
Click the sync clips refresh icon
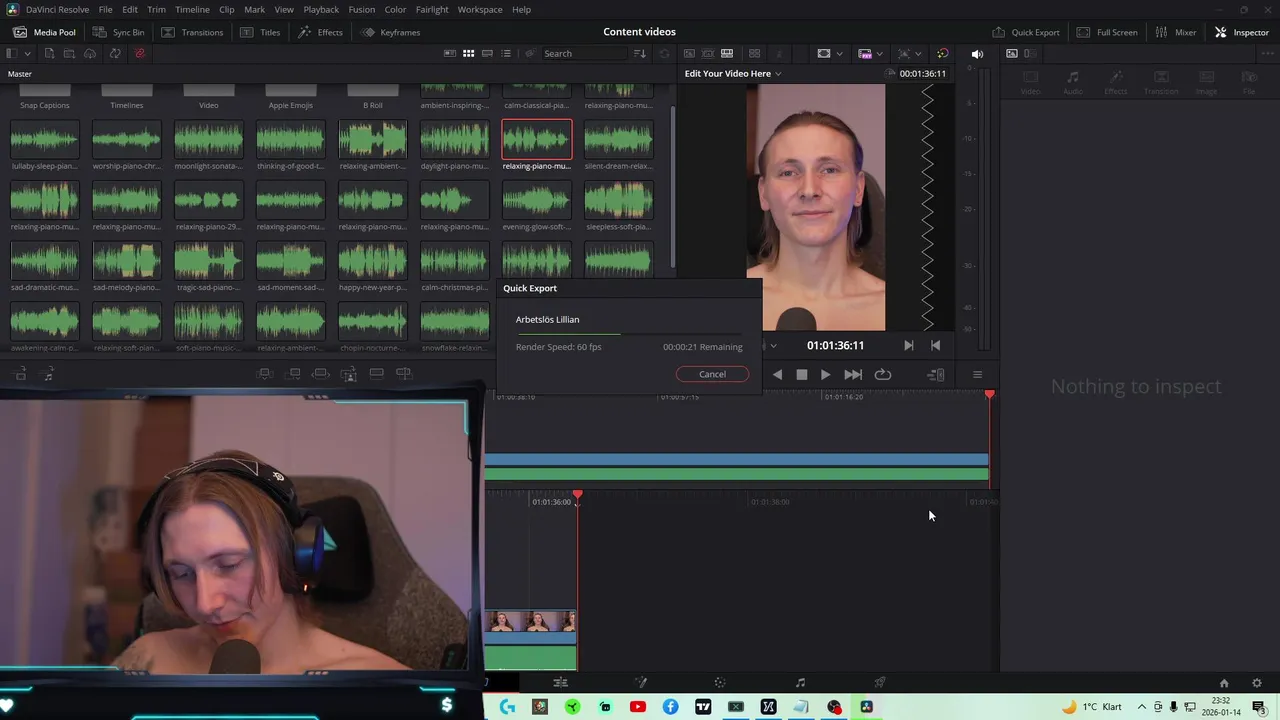coord(115,53)
